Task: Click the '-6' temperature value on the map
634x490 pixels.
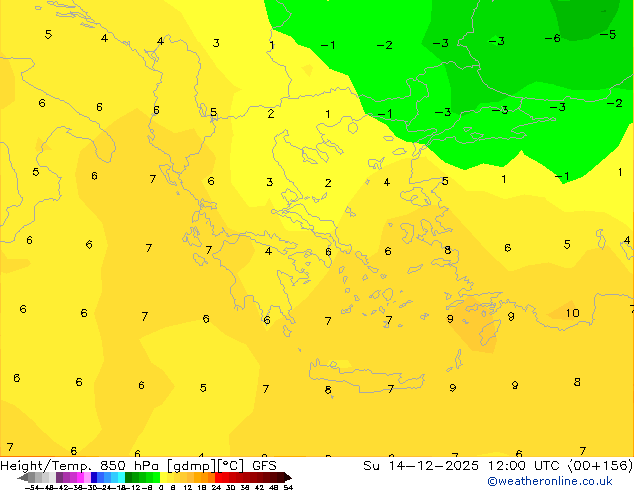Action: (x=552, y=38)
